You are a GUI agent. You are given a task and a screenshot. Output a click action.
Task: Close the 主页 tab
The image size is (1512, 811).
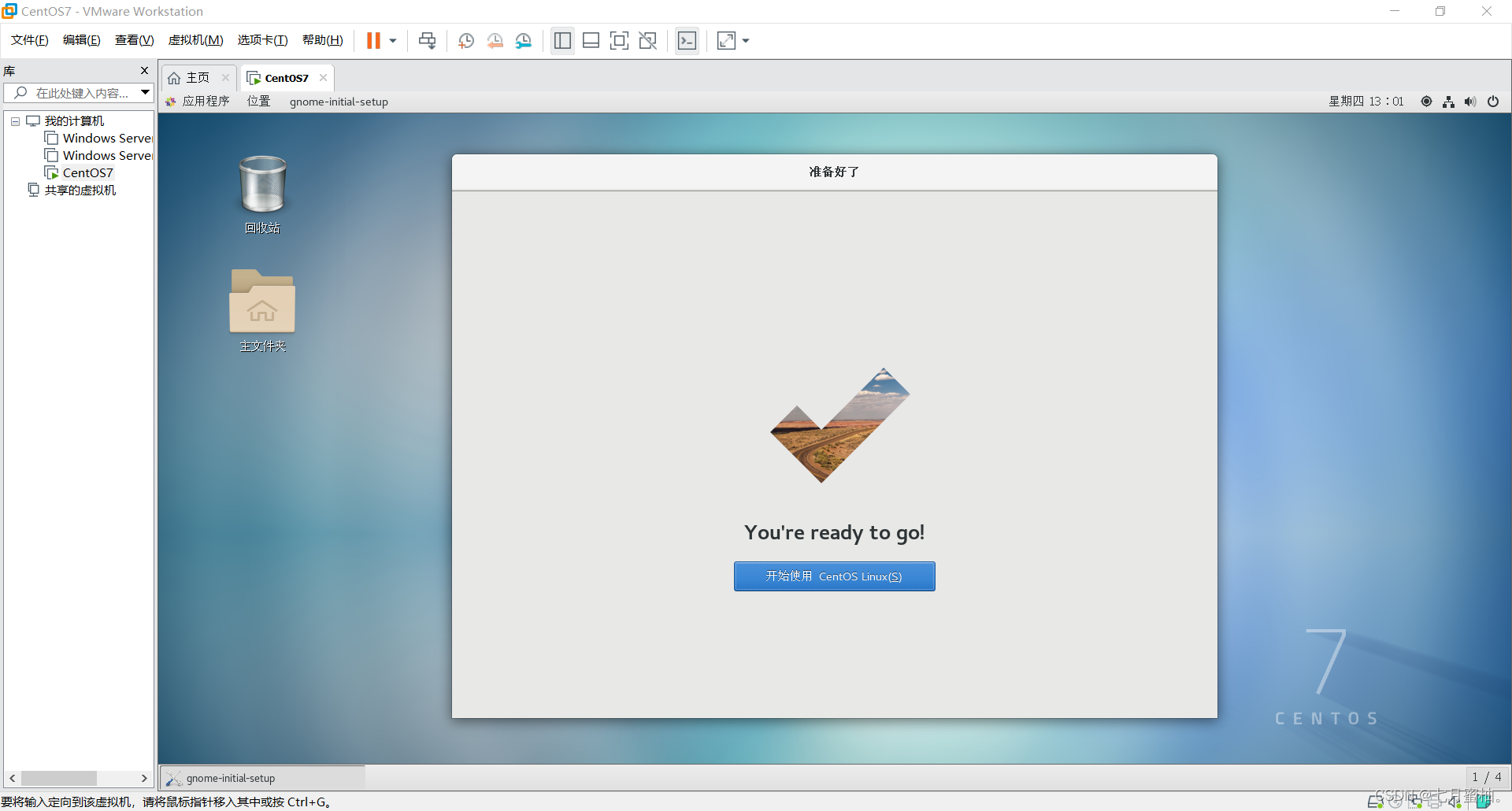click(225, 78)
